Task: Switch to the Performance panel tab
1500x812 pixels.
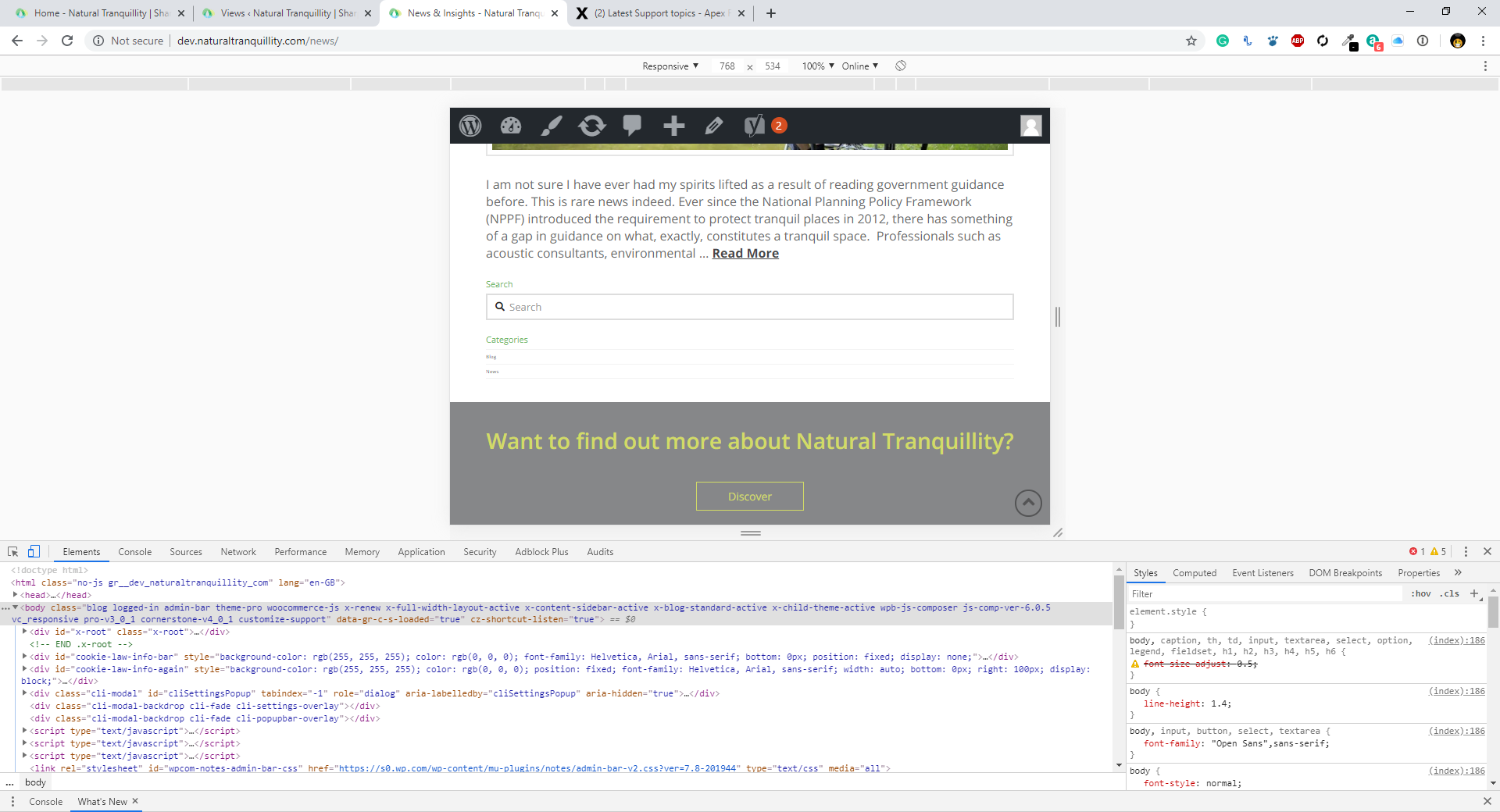Action: 301,552
